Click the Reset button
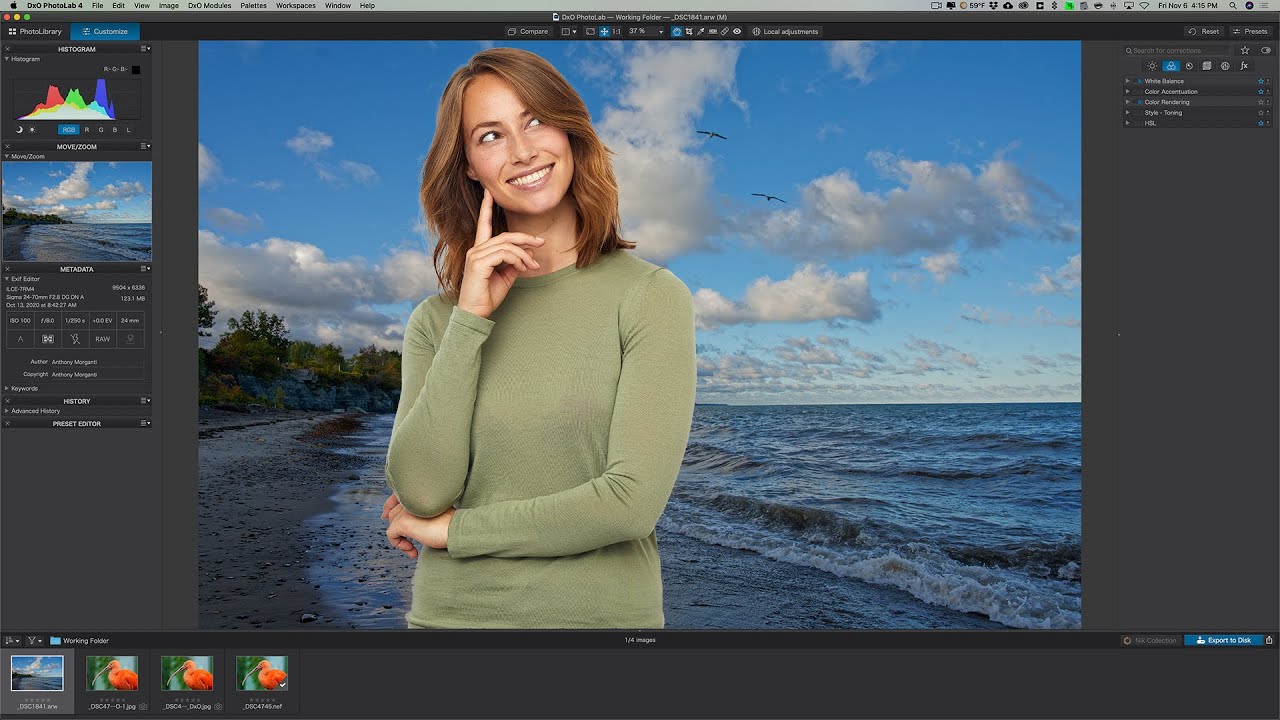Image resolution: width=1280 pixels, height=720 pixels. point(1204,31)
